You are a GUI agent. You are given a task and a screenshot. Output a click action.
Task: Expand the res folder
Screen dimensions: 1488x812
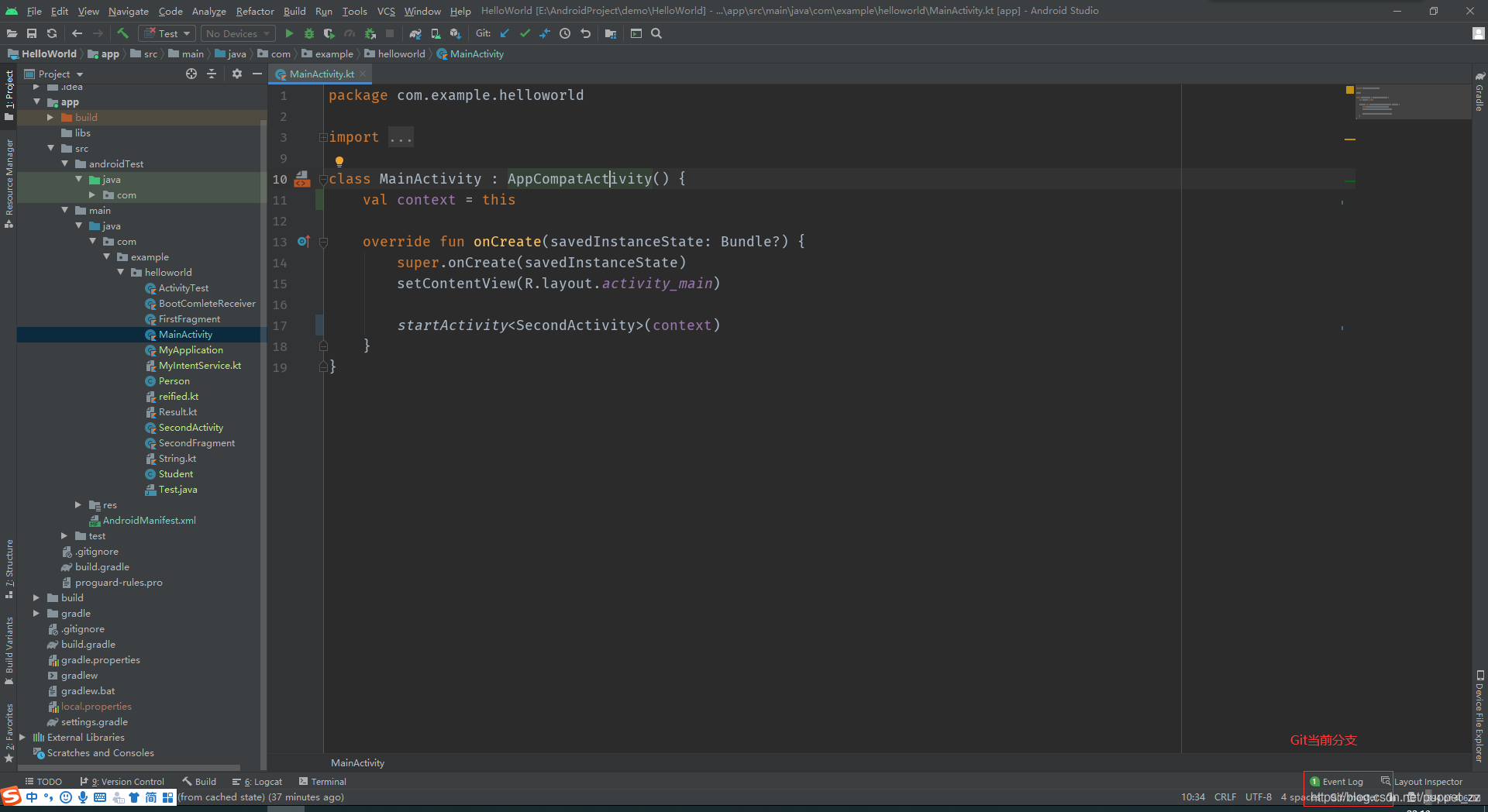click(78, 505)
